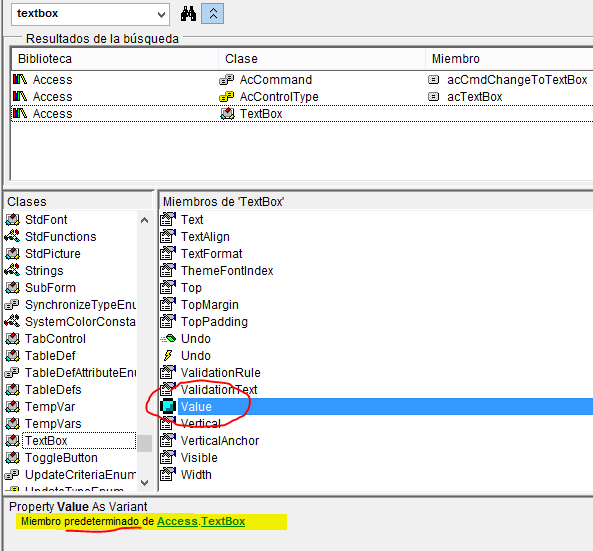
Task: Select the ValidationRule property member
Action: [220, 373]
